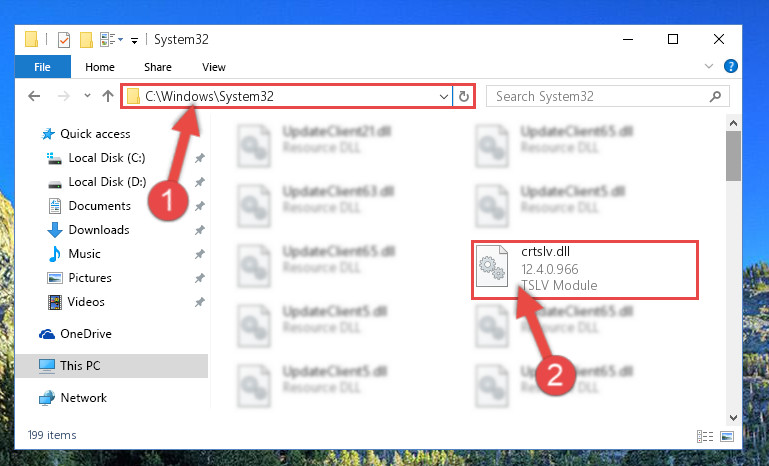Select the crtslv.dll file
Image resolution: width=769 pixels, height=466 pixels.
pyautogui.click(x=584, y=269)
